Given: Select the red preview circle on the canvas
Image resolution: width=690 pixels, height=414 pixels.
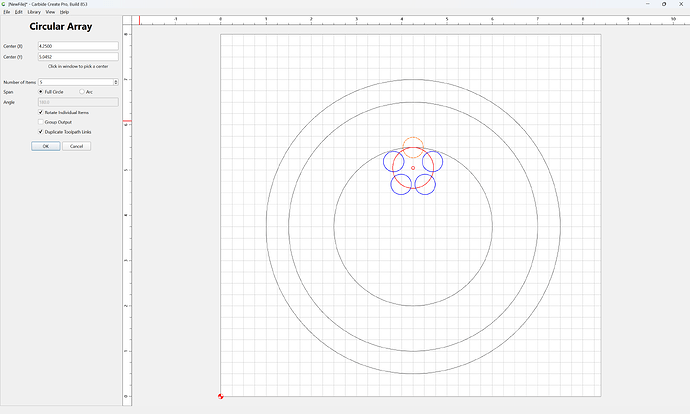Looking at the screenshot, I should coord(413,168).
